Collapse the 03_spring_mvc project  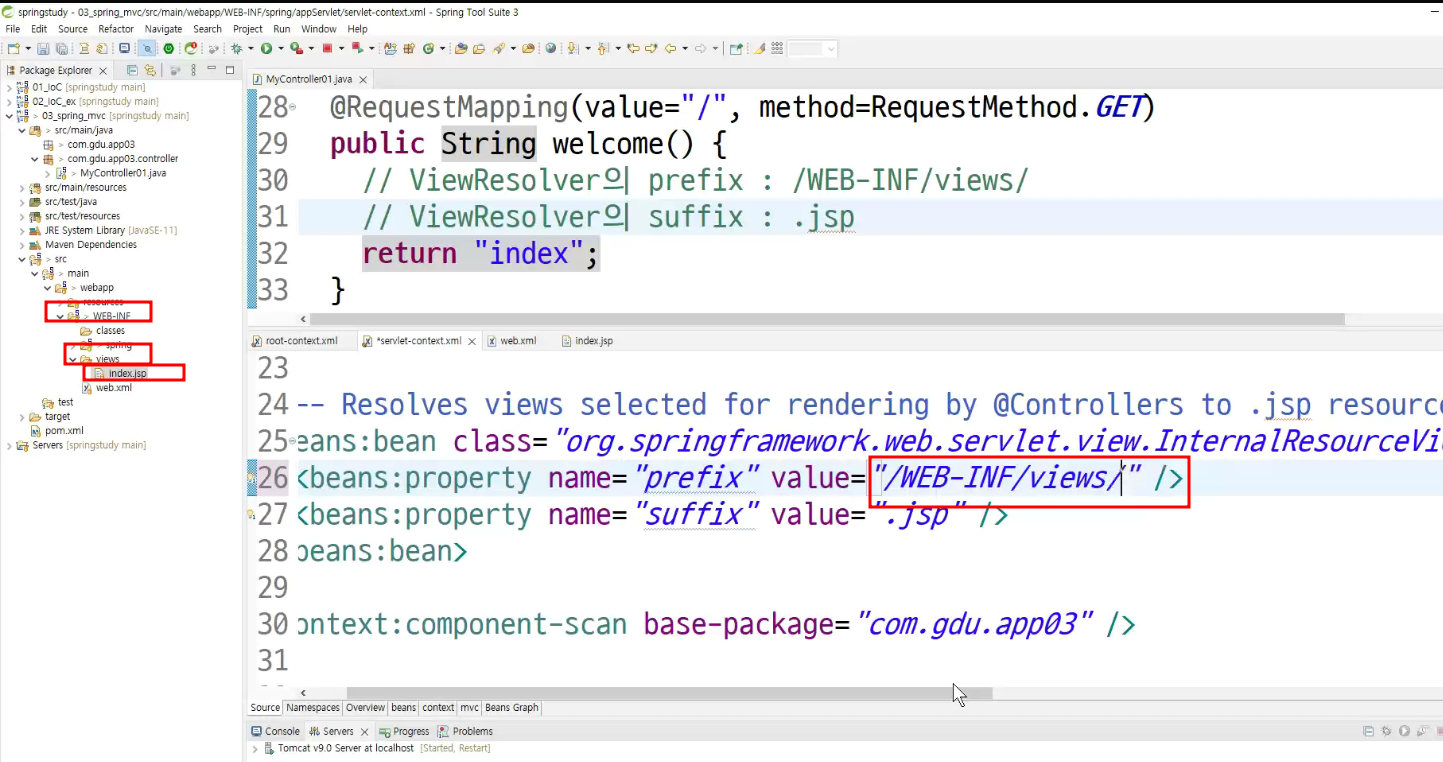point(9,116)
